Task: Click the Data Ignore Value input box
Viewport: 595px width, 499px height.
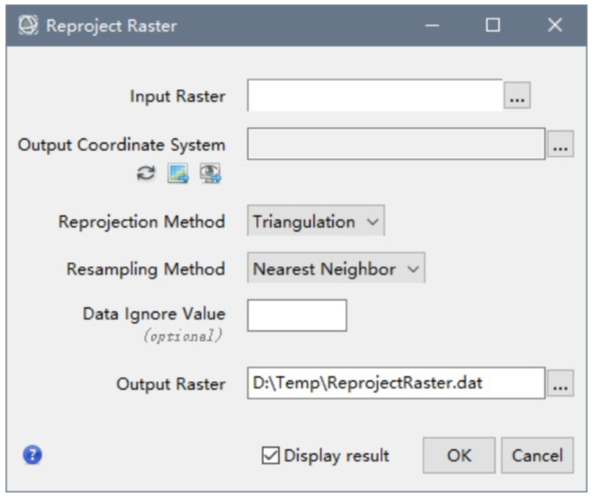Action: click(x=297, y=315)
